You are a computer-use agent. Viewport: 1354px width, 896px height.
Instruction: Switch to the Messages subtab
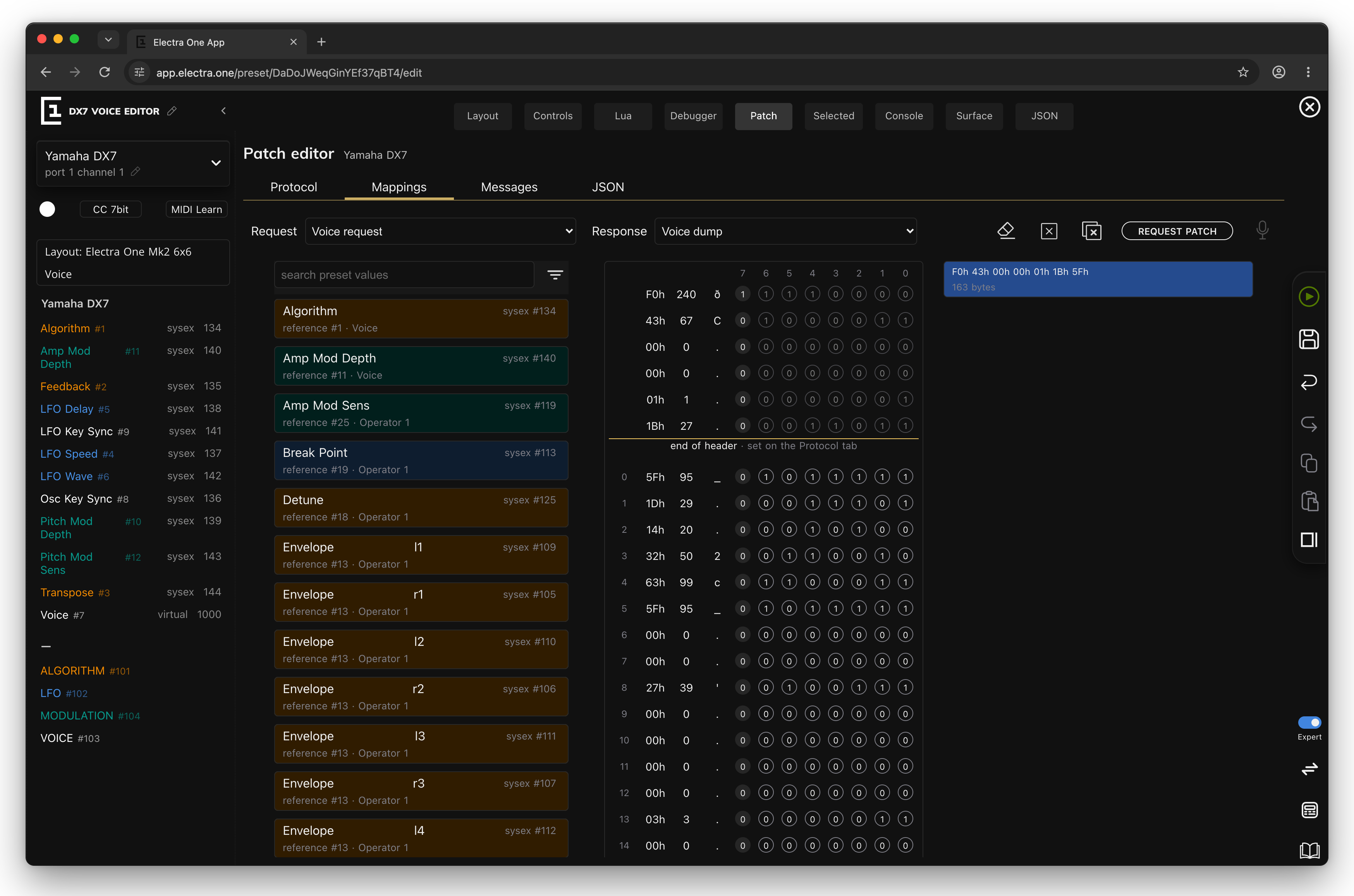click(509, 187)
